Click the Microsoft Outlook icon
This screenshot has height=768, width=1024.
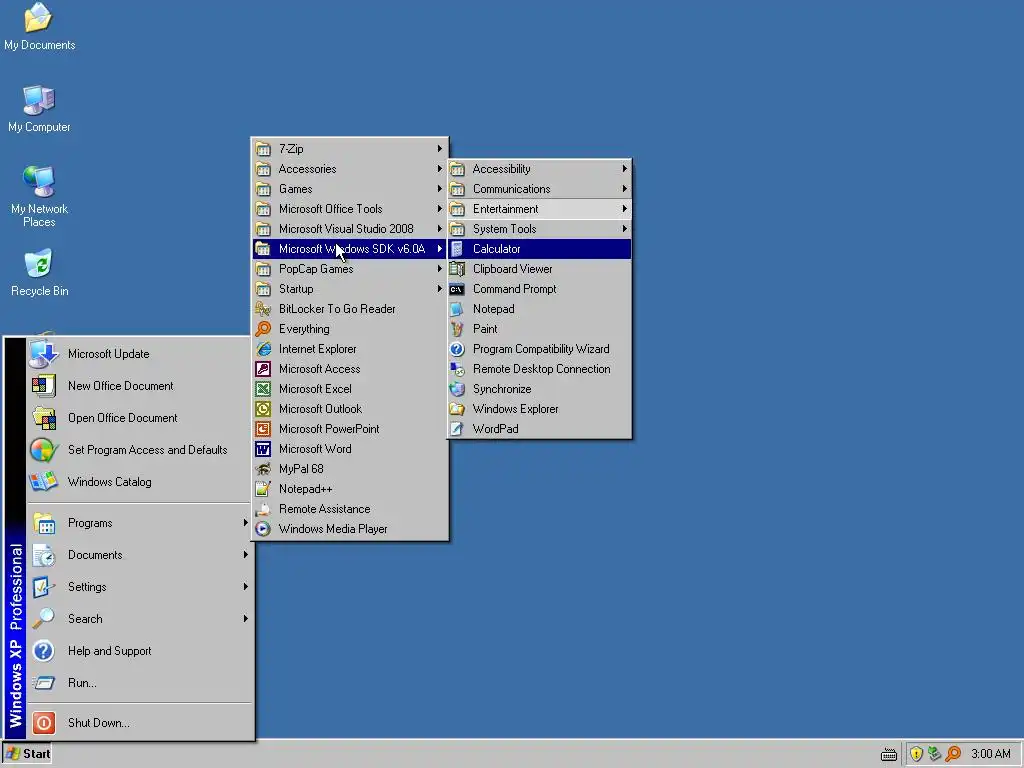pos(263,409)
